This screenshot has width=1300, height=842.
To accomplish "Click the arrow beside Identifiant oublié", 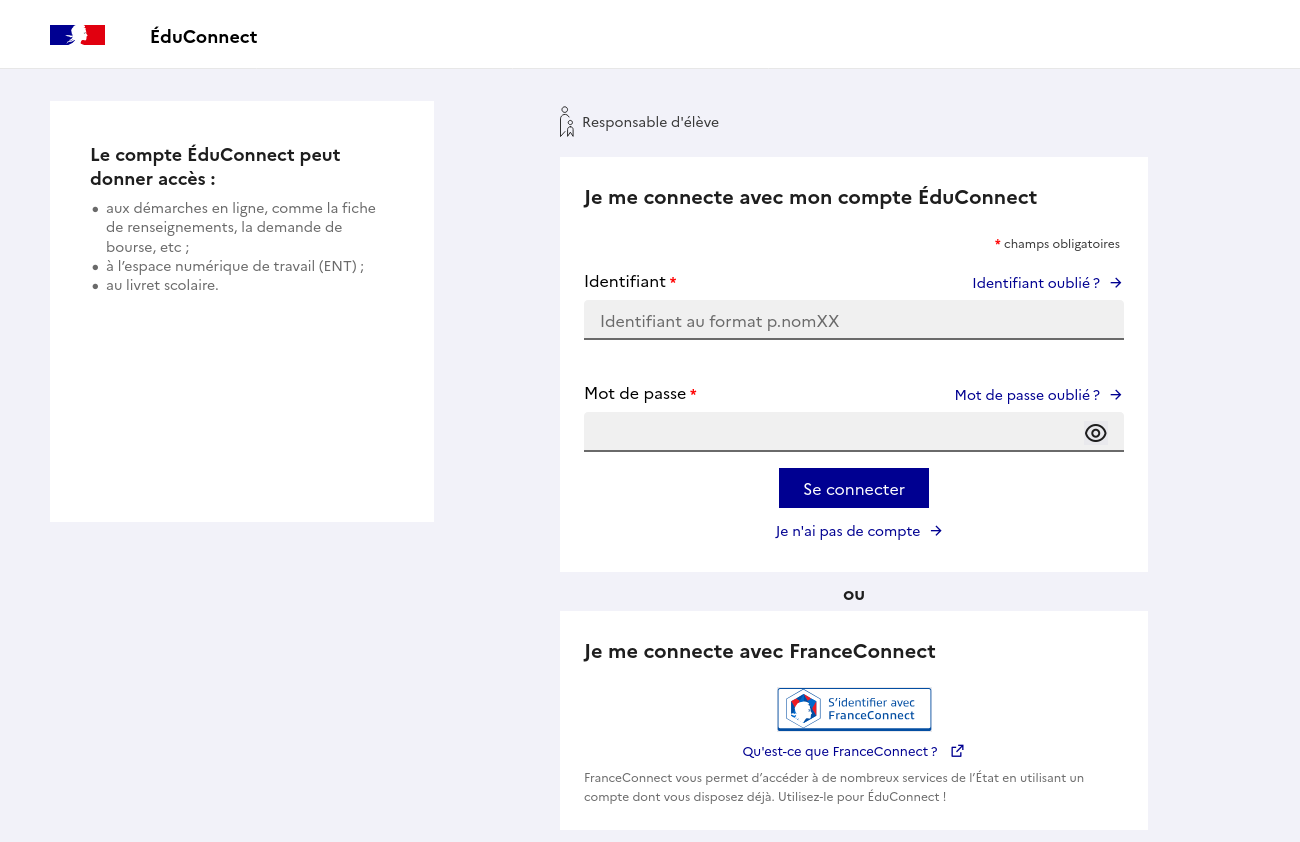I will click(x=1116, y=283).
